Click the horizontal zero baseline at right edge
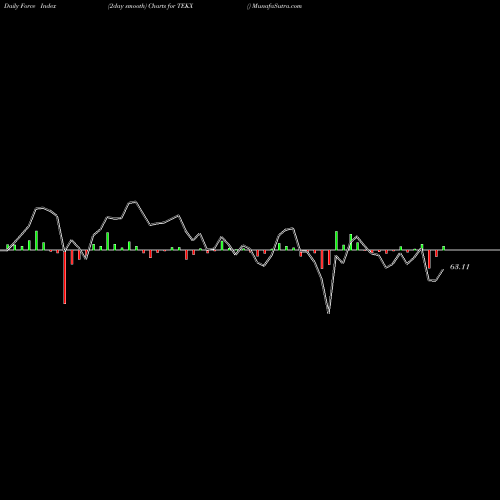500x500 pixels. click(497, 250)
